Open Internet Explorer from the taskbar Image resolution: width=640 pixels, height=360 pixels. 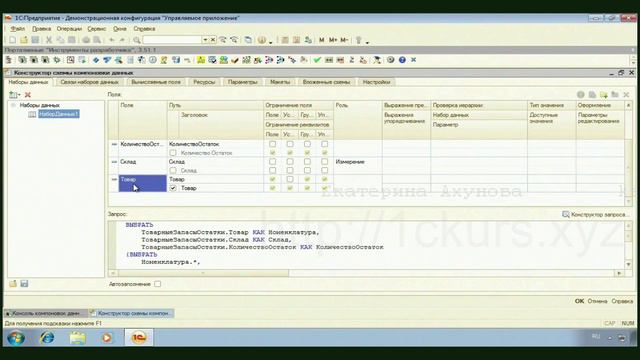(47, 338)
